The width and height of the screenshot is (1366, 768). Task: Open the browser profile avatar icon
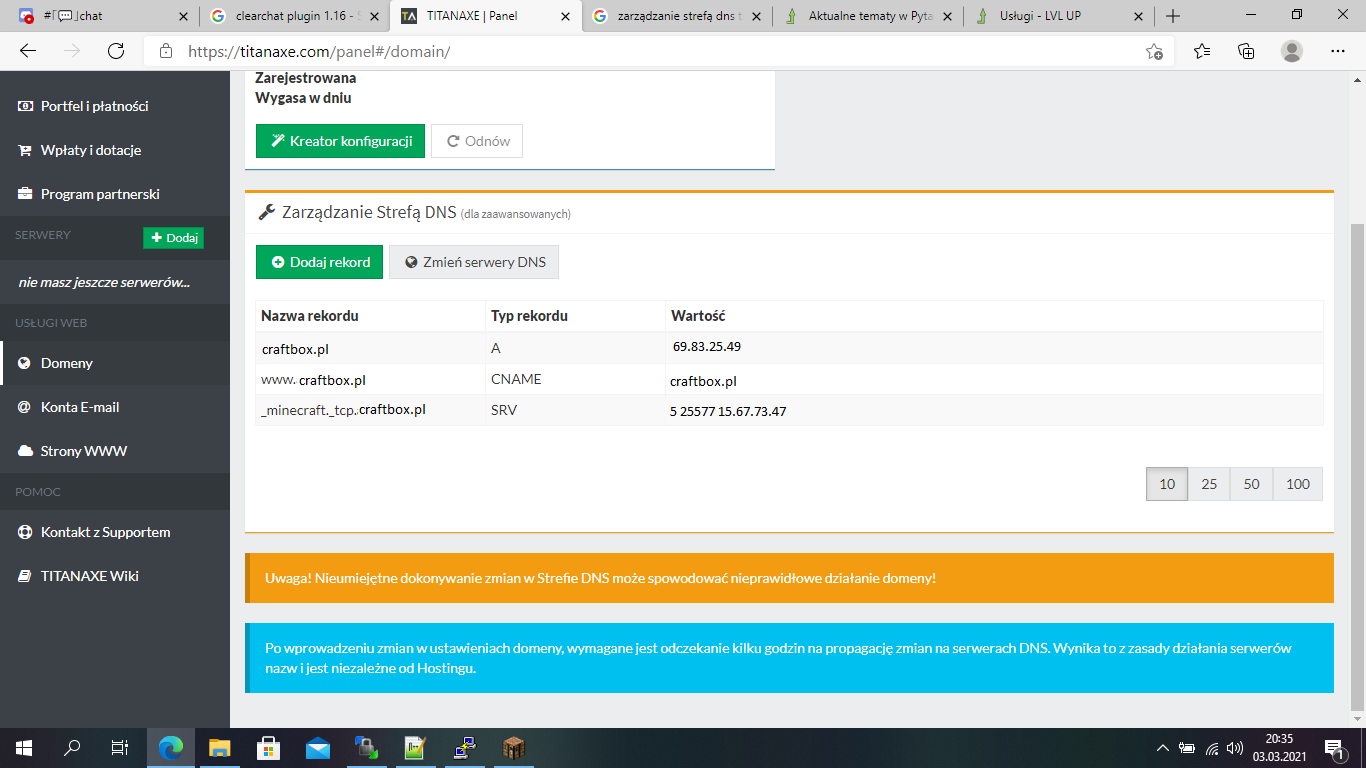1292,51
